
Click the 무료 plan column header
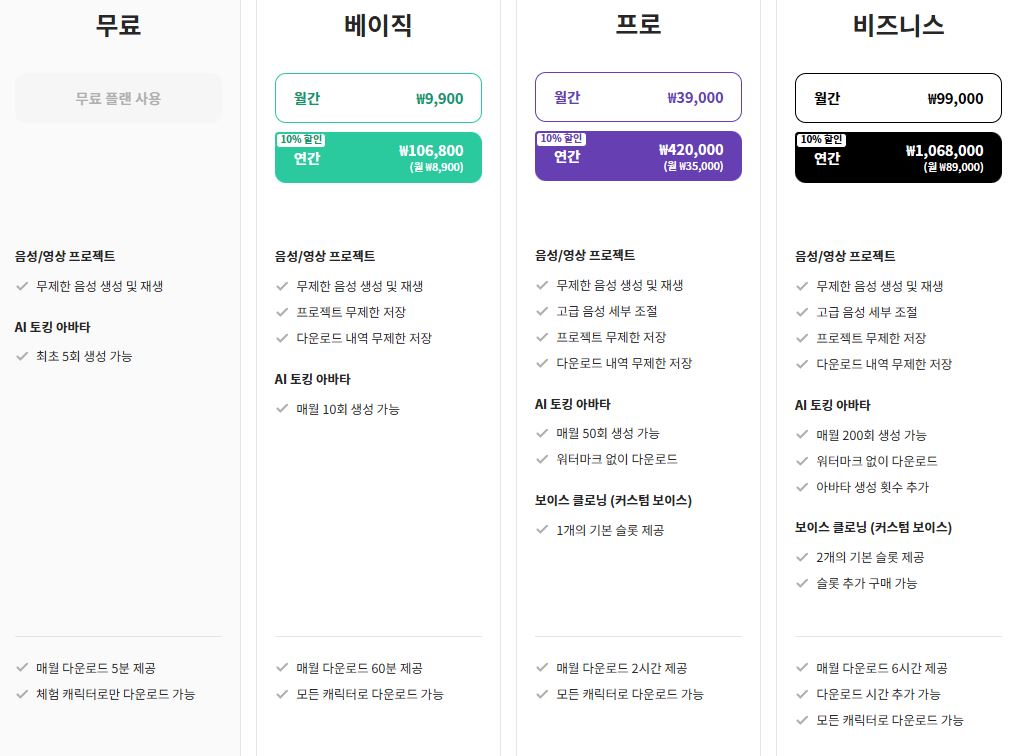coord(117,25)
